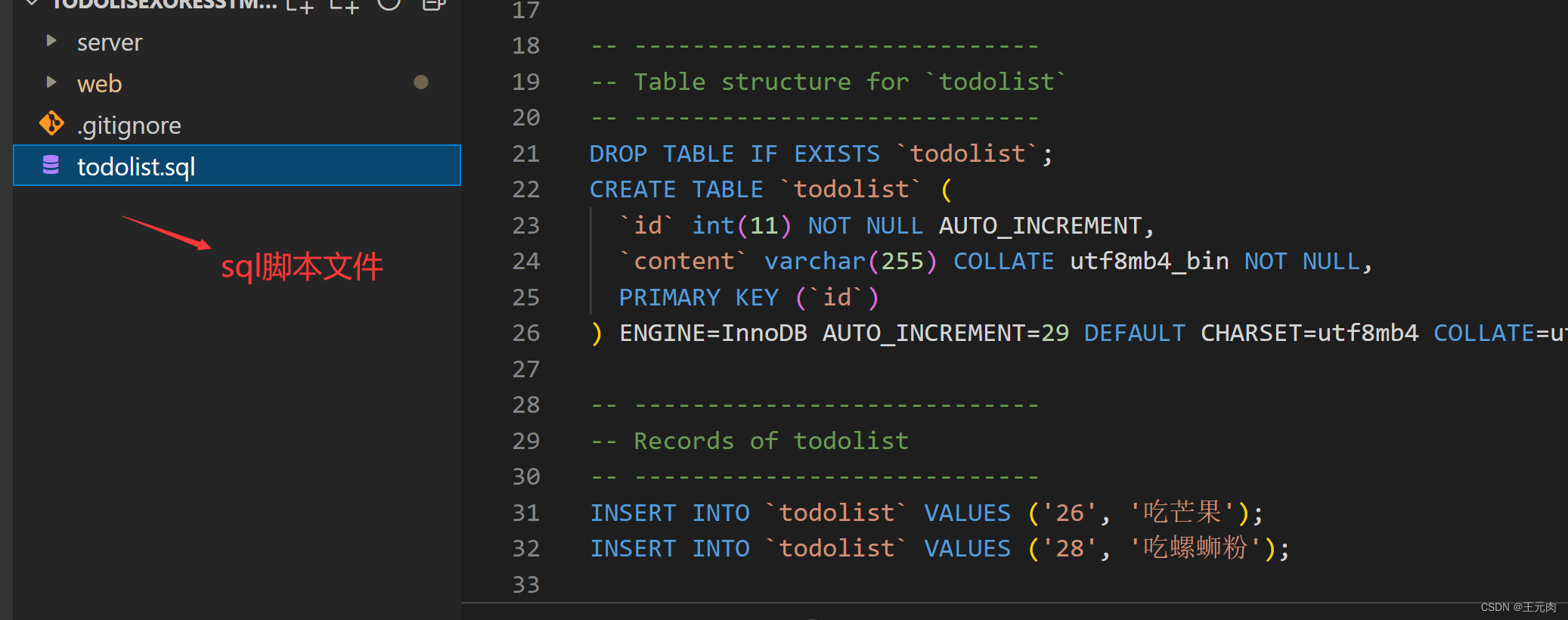1568x620 pixels.
Task: Click 'CREATE TABLE' keyword on line 22
Action: 677,189
